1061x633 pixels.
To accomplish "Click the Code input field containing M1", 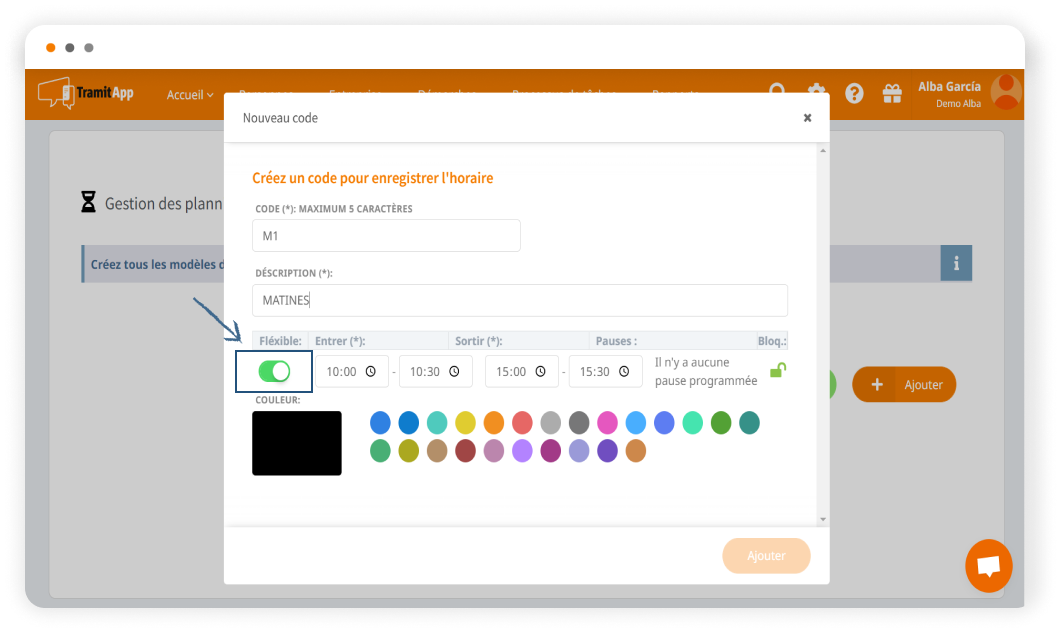I will 386,236.
